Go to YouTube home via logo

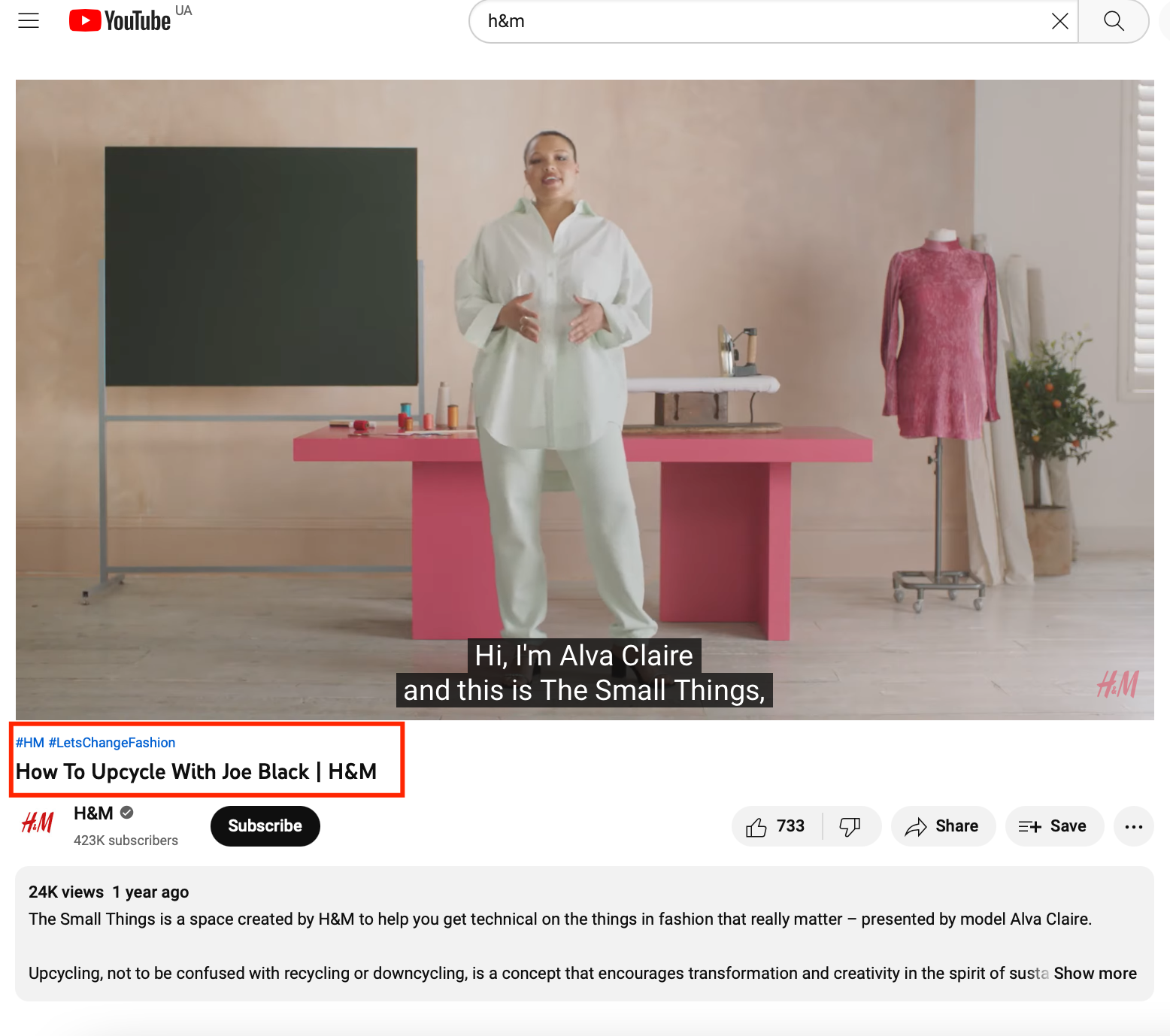click(120, 20)
